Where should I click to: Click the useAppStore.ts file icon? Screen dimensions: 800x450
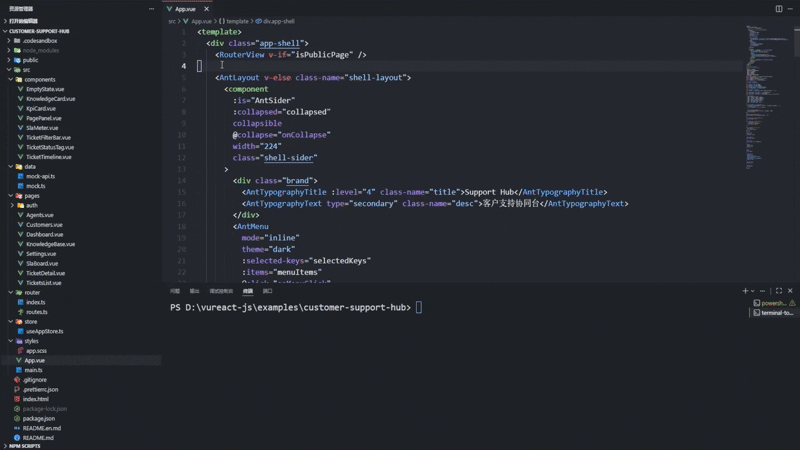(x=20, y=332)
